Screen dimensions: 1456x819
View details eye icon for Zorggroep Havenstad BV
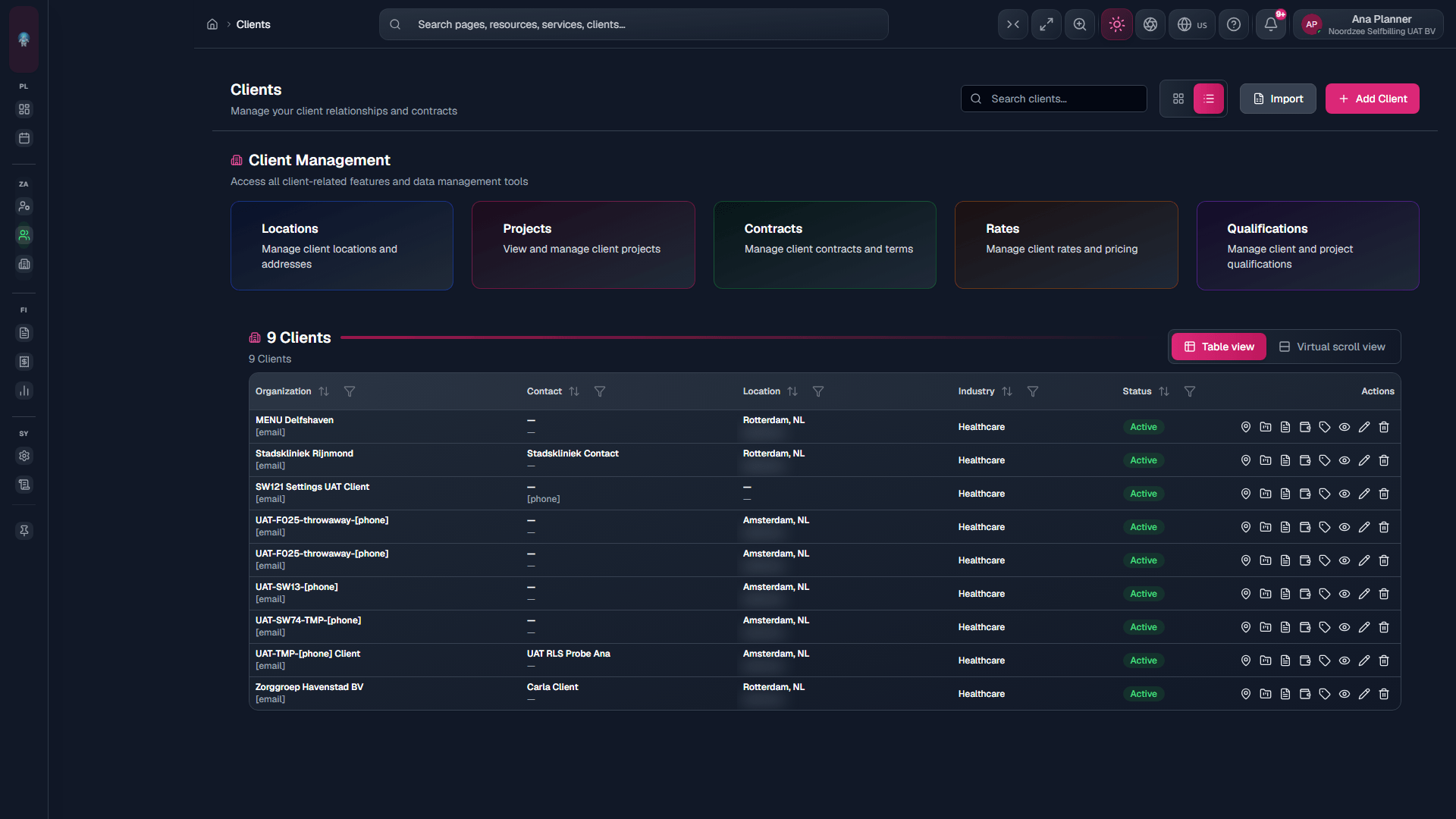pyautogui.click(x=1344, y=694)
